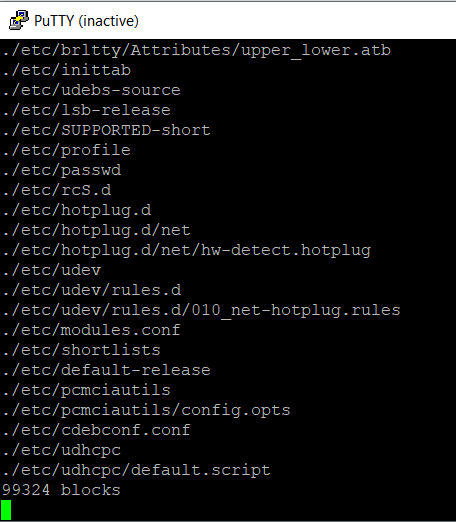The image size is (456, 522).
Task: Click the PuTTY icon in title bar
Action: (x=19, y=20)
